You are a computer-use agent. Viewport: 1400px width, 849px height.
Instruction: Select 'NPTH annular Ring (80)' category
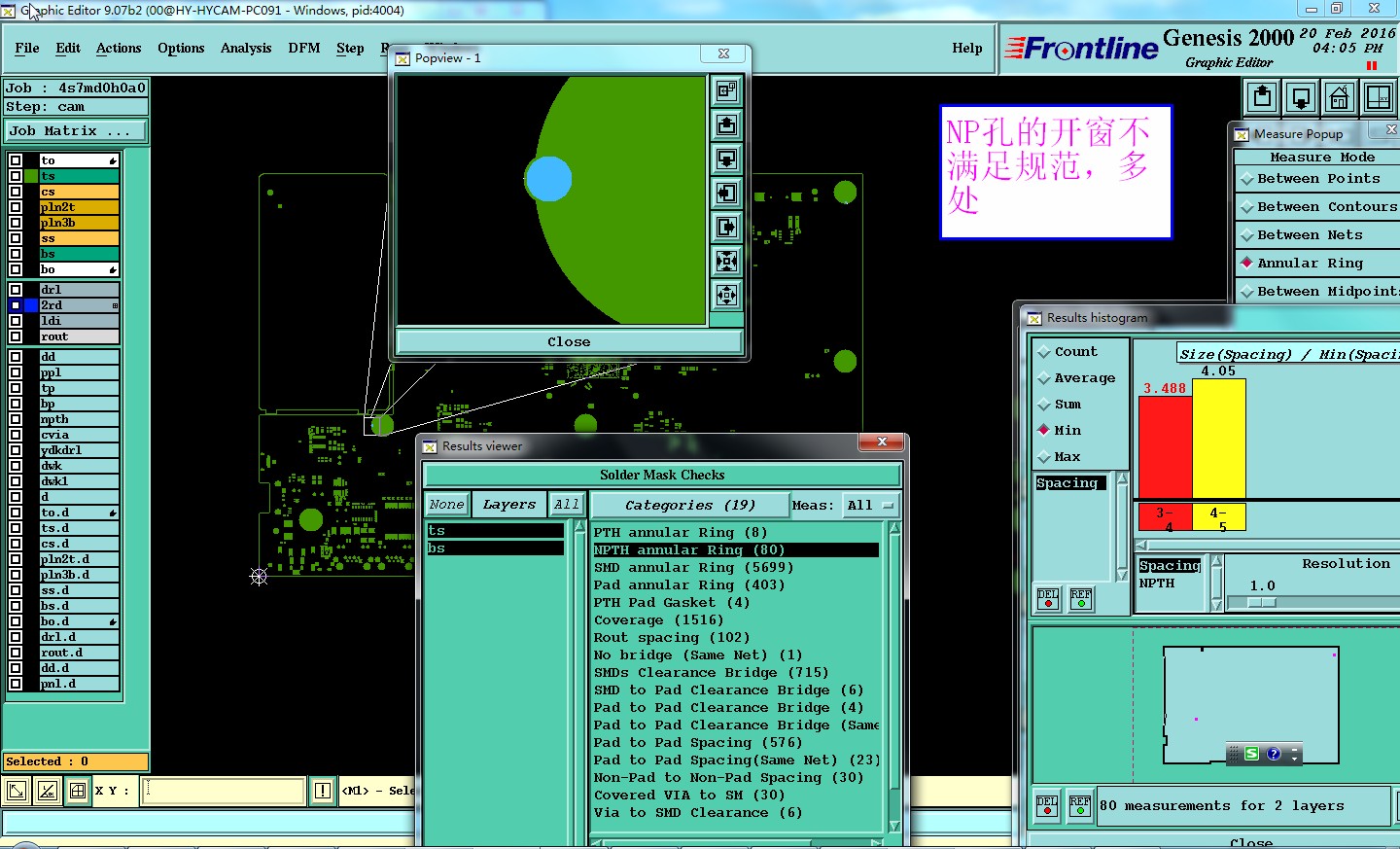point(735,550)
